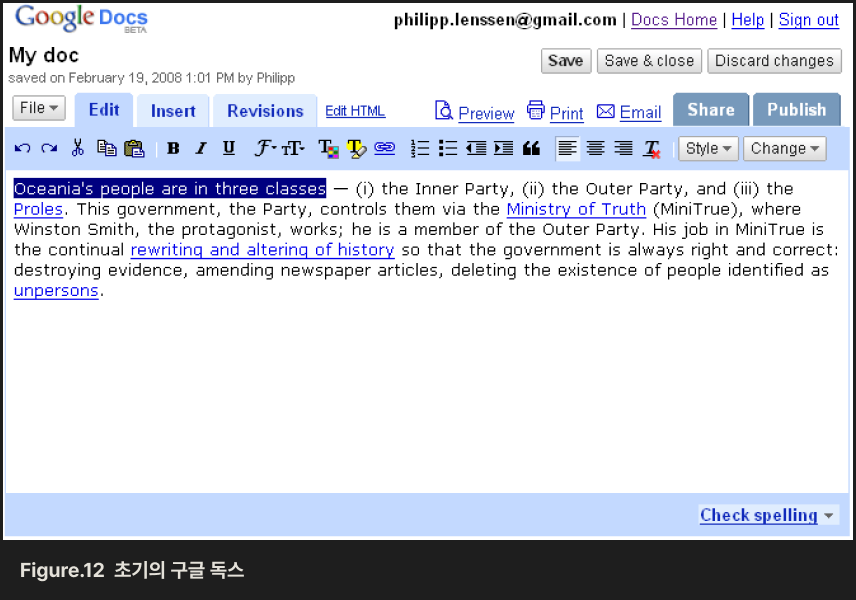
Task: Remove formatting from selection
Action: 651,149
